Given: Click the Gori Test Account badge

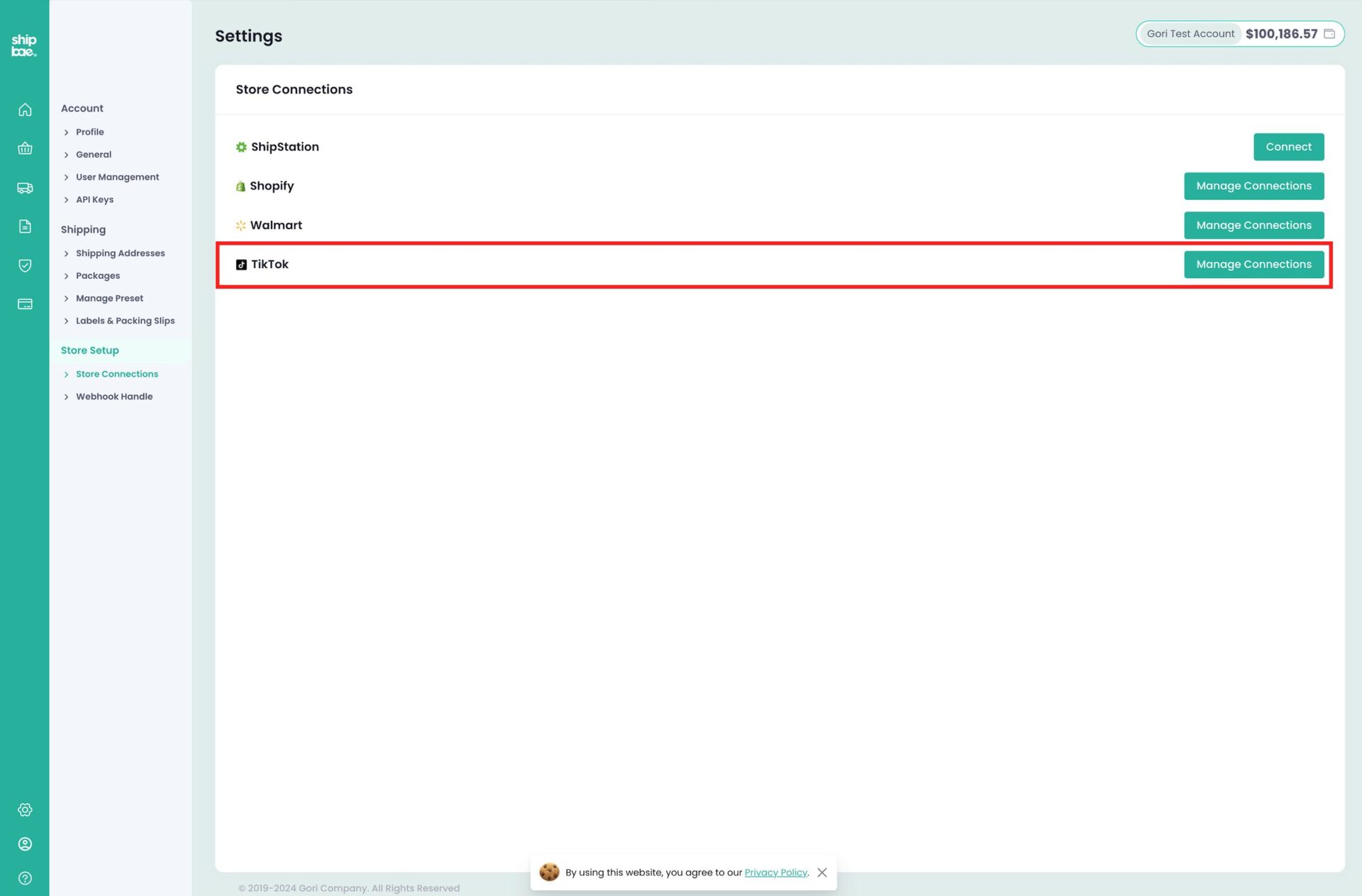Looking at the screenshot, I should tap(1190, 34).
